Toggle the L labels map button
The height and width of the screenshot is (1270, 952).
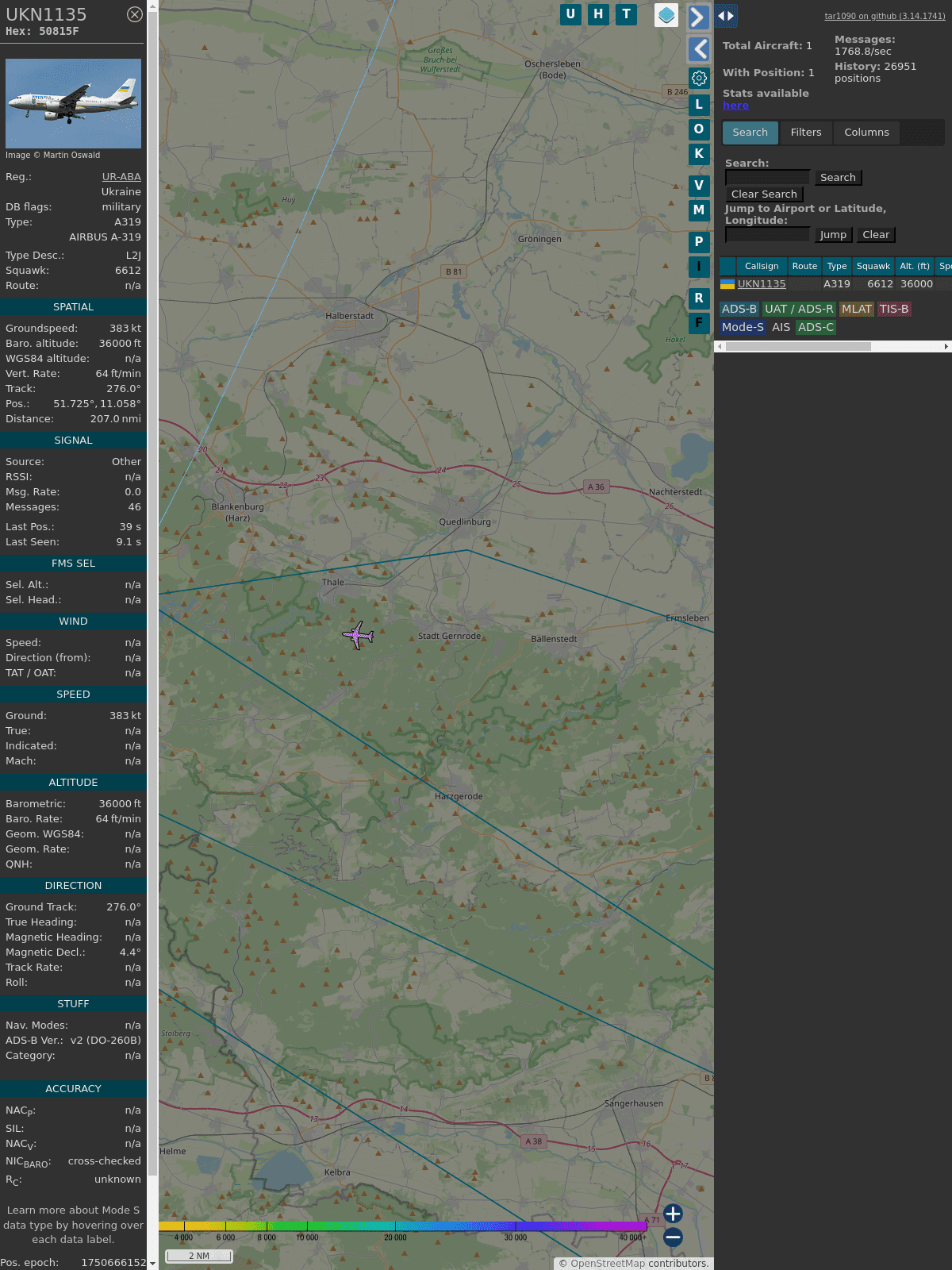pyautogui.click(x=699, y=105)
